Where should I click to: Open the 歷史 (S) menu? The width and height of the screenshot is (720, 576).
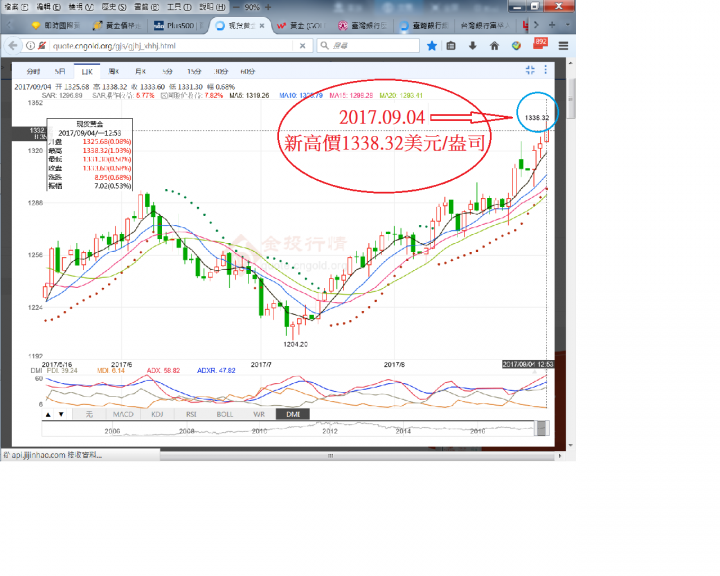pyautogui.click(x=114, y=7)
